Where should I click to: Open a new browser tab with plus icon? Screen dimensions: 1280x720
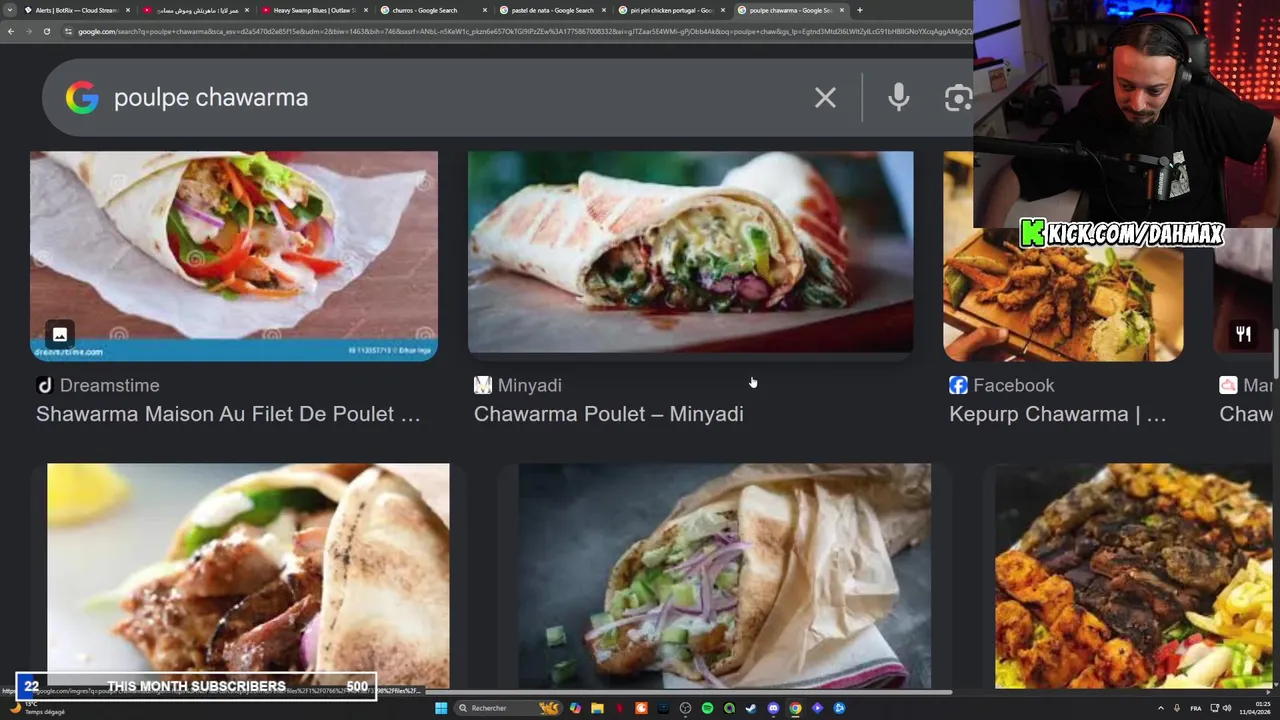[x=859, y=10]
